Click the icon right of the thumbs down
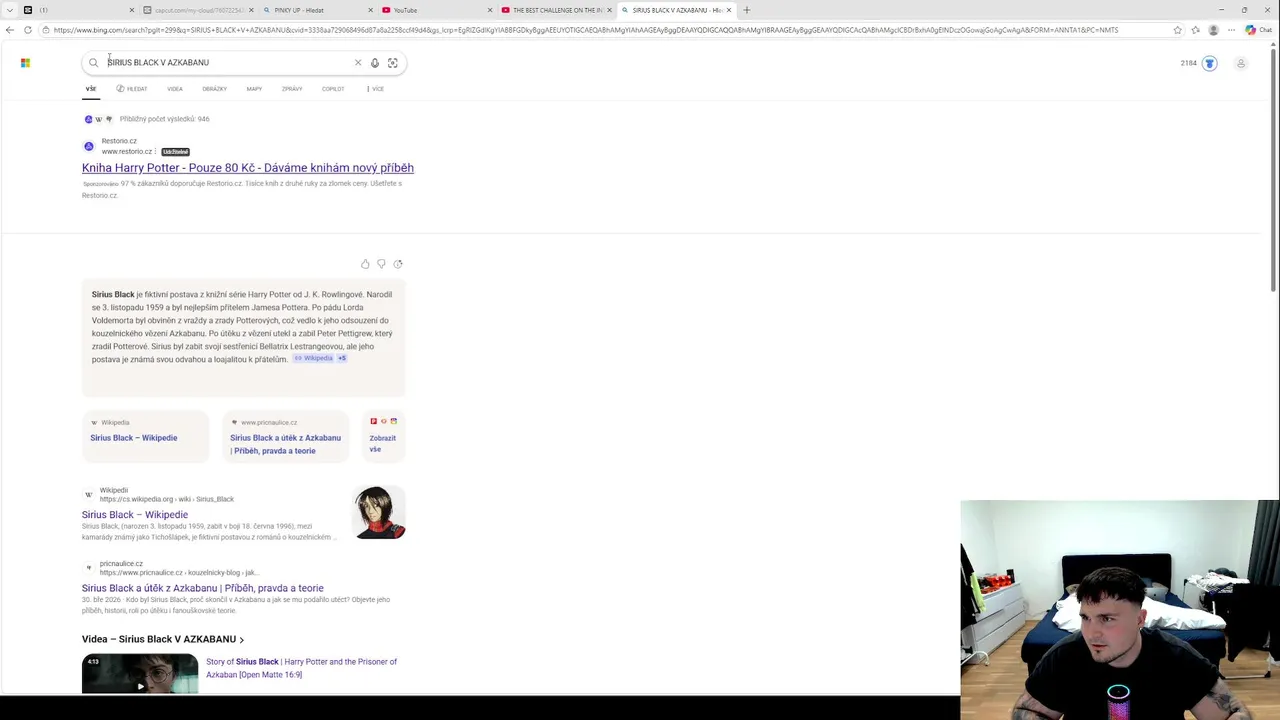The height and width of the screenshot is (720, 1280). 398,264
